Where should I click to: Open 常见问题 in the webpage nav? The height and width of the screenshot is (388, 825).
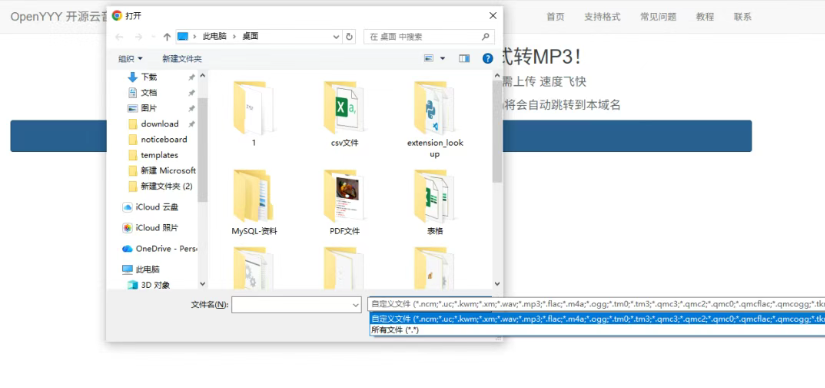pos(658,17)
